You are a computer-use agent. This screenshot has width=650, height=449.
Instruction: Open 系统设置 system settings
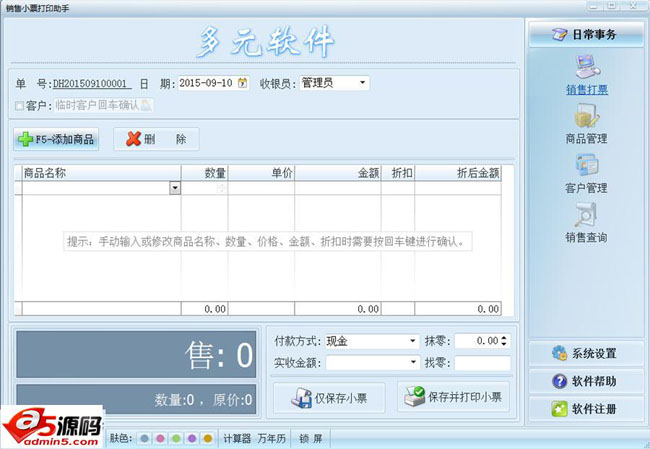[x=586, y=354]
